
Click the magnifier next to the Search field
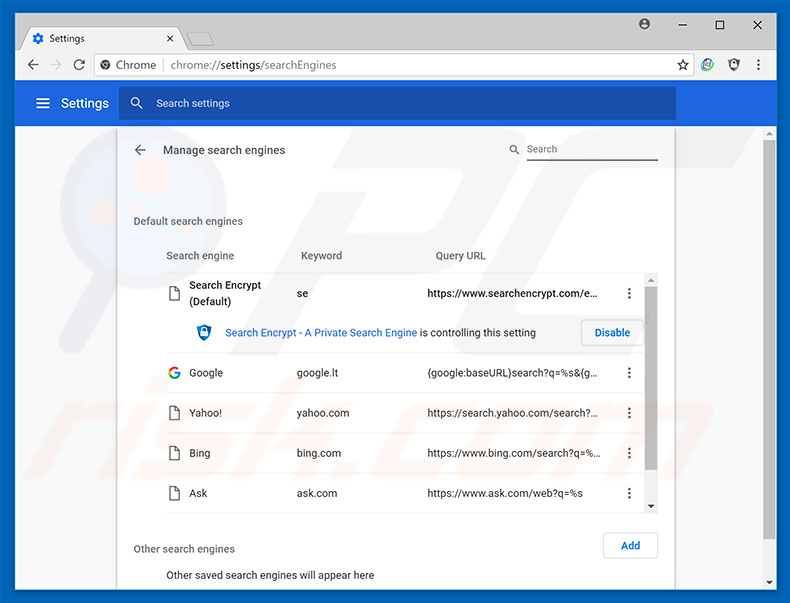pyautogui.click(x=514, y=150)
